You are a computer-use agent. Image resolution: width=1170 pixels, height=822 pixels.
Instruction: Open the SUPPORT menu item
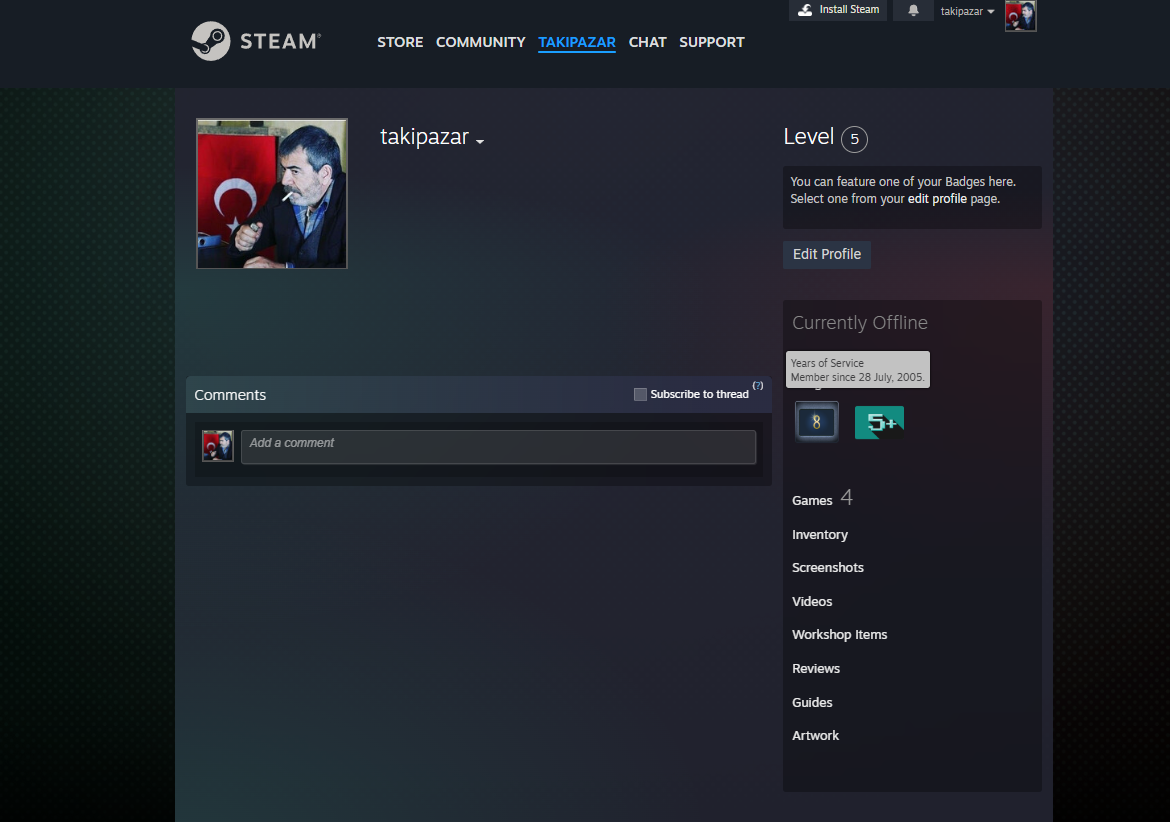click(712, 43)
